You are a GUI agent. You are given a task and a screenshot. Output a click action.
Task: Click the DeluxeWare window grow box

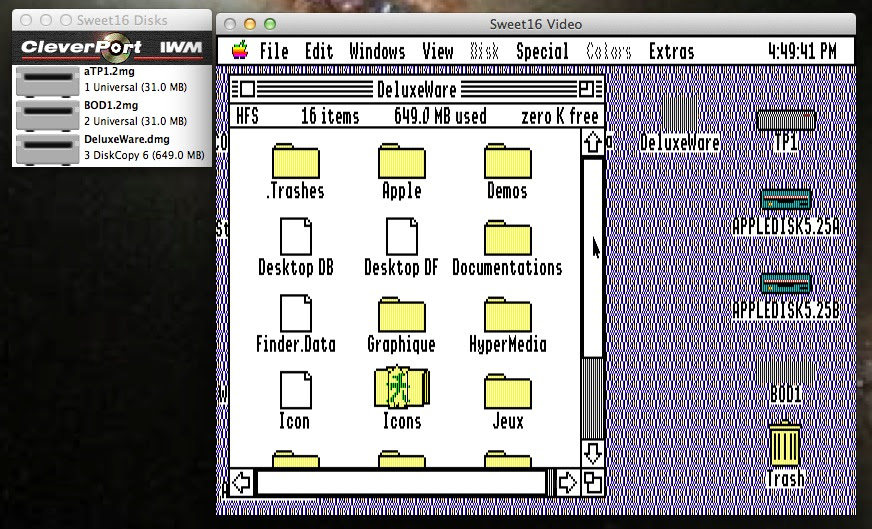pos(592,482)
